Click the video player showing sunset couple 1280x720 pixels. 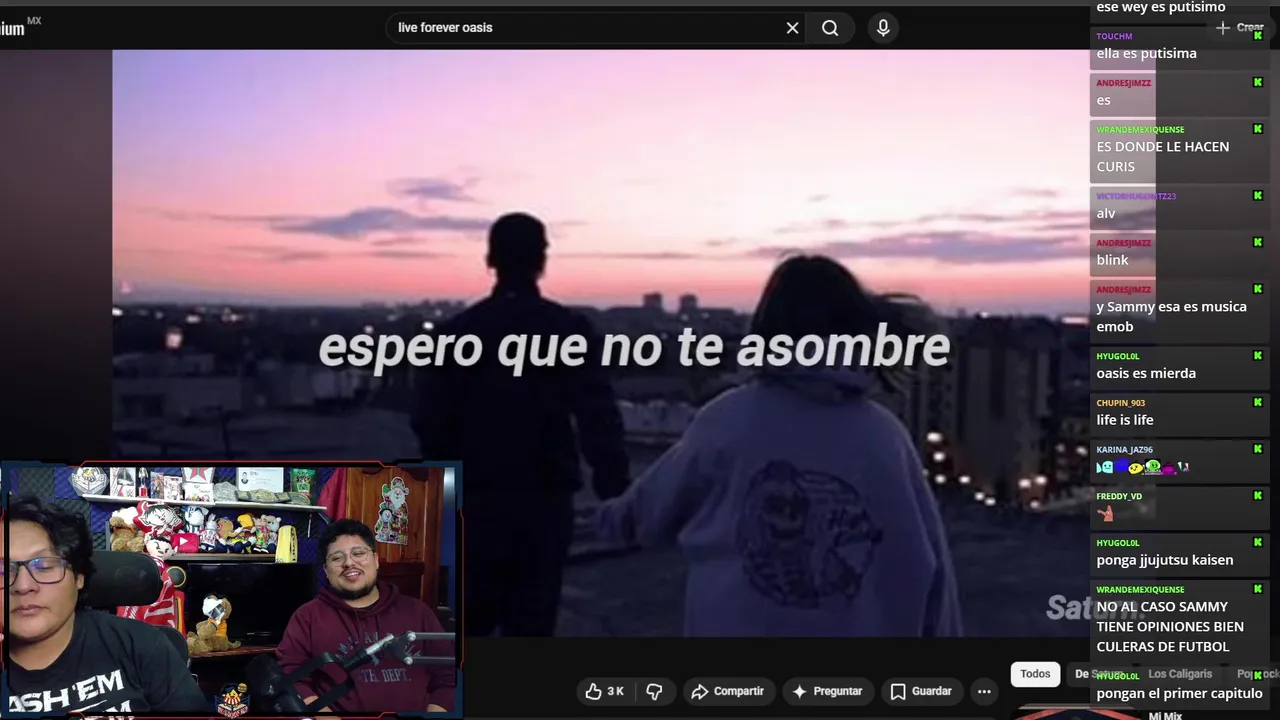(x=600, y=343)
